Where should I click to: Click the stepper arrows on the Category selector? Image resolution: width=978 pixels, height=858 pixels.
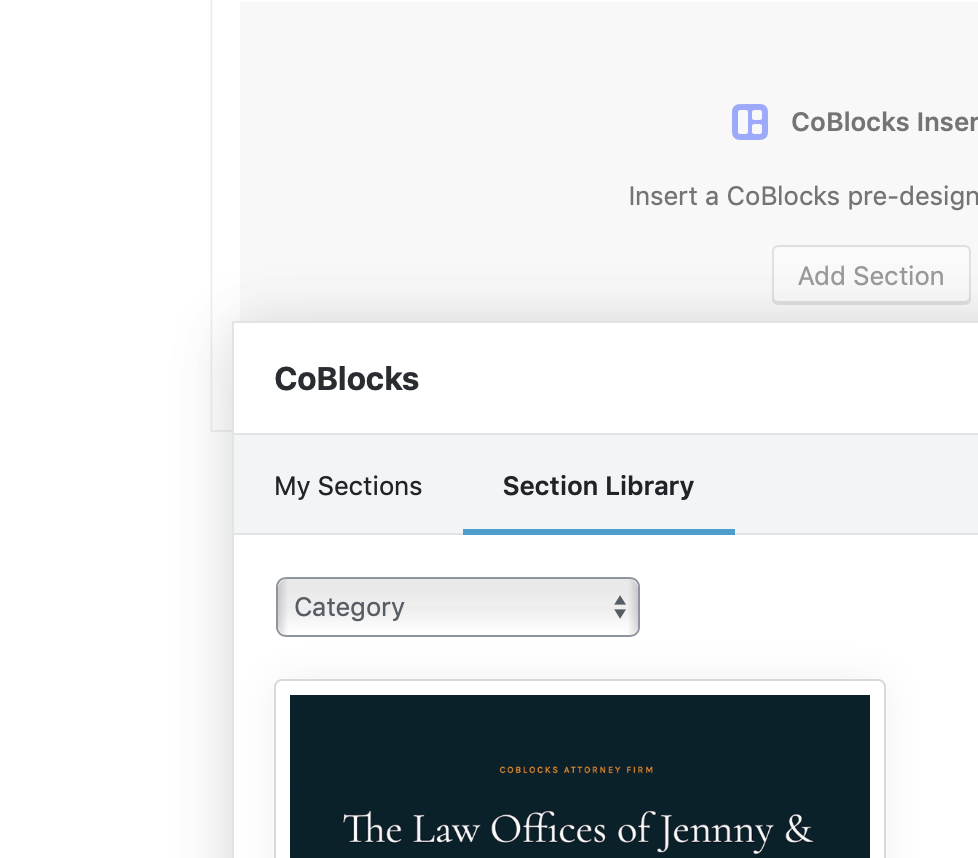click(x=621, y=607)
